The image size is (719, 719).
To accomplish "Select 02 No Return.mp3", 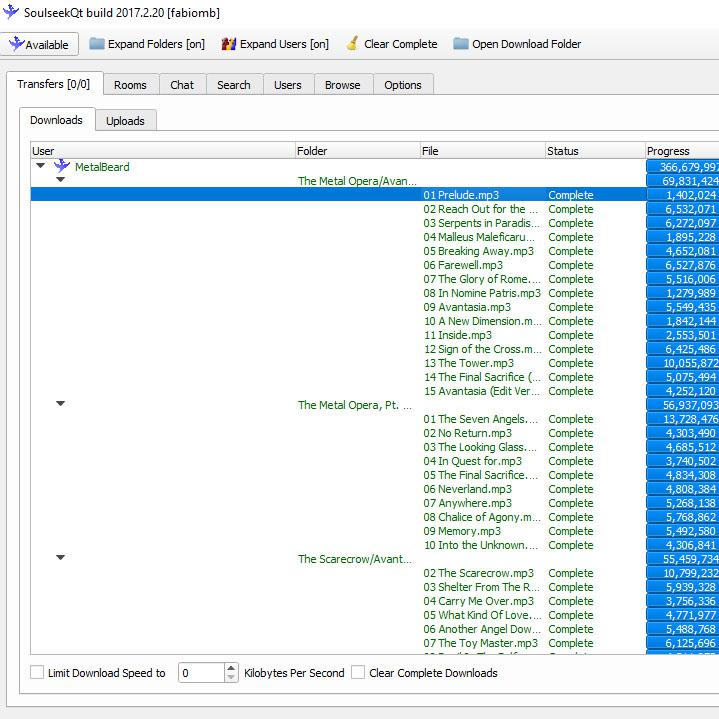I will click(x=468, y=433).
